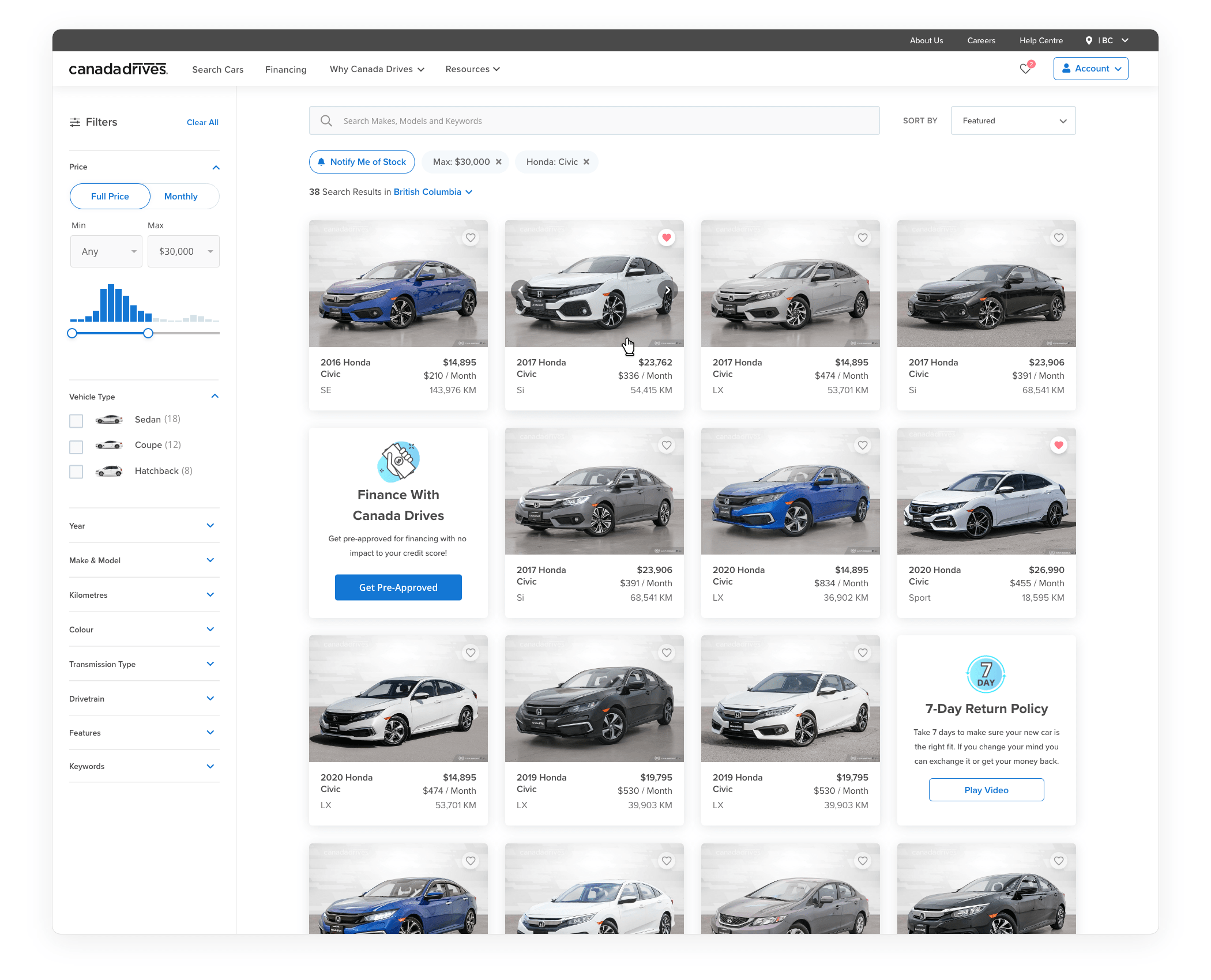
Task: Open the Max price $30,000 dropdown
Action: (x=183, y=251)
